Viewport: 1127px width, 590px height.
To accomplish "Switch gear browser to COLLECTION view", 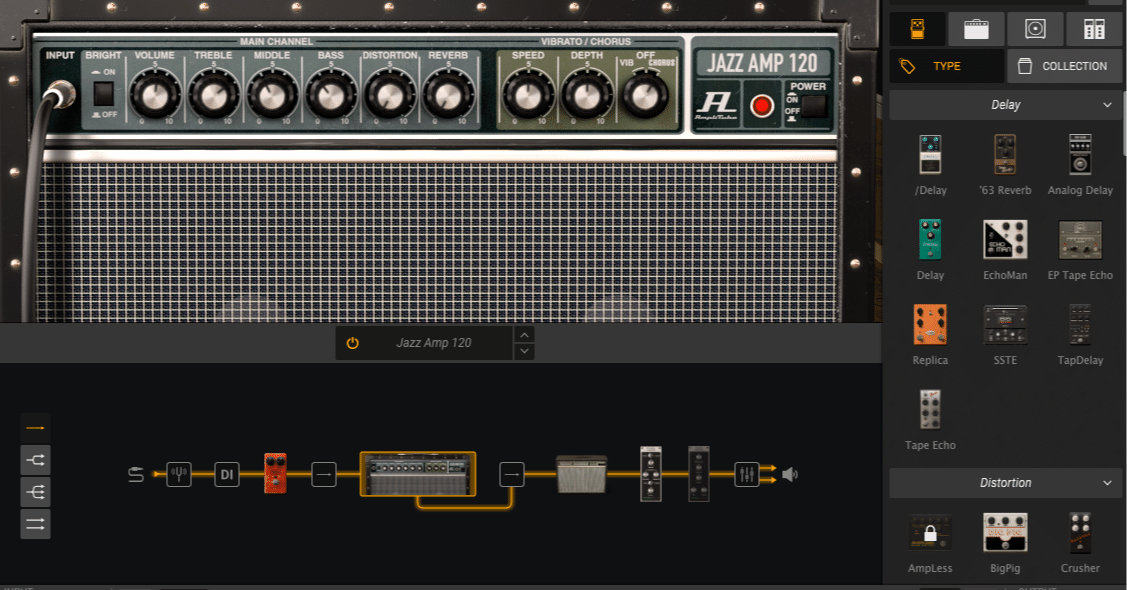I will click(1064, 66).
